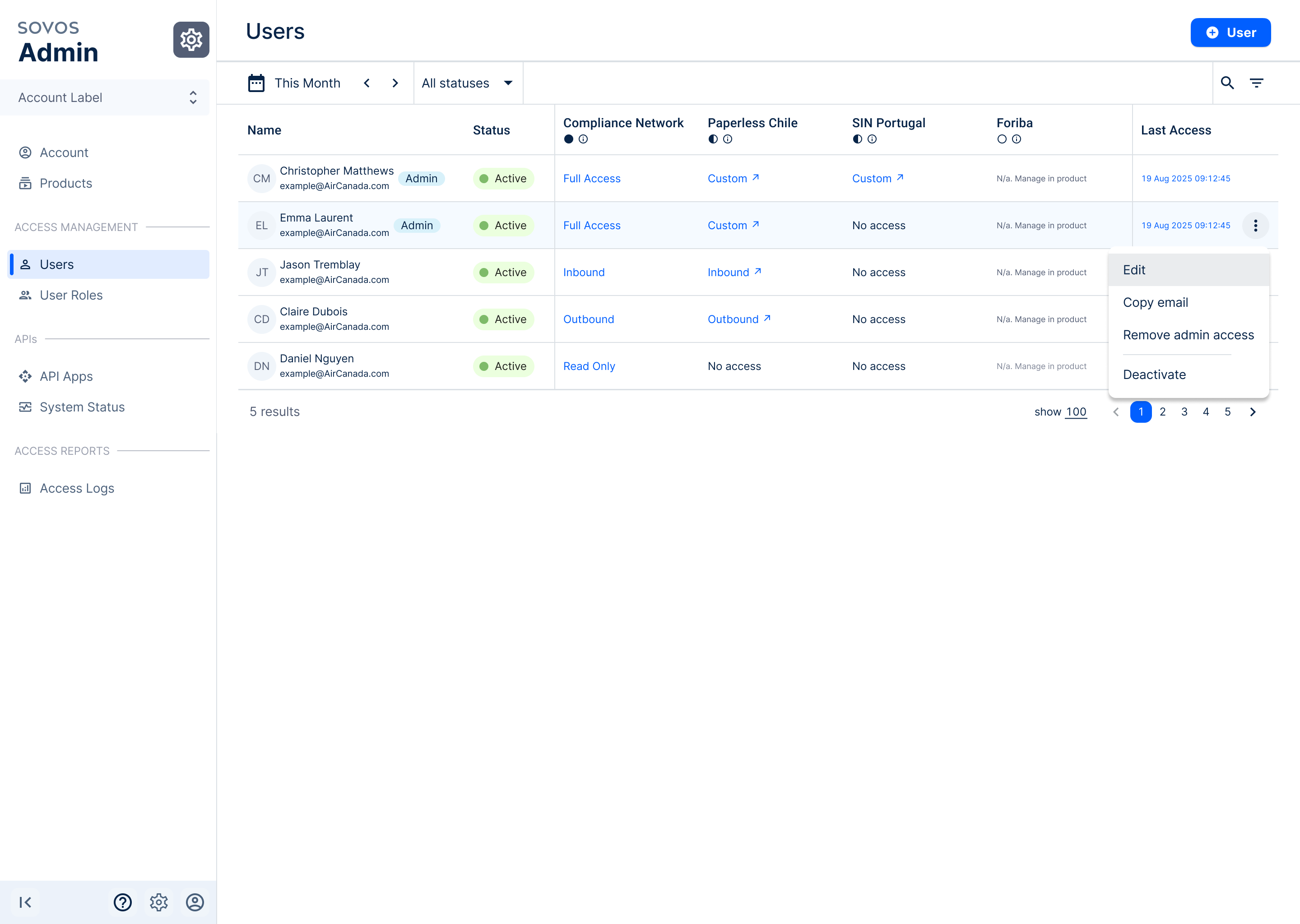Create a new user with the User button
The image size is (1300, 924).
(1230, 32)
